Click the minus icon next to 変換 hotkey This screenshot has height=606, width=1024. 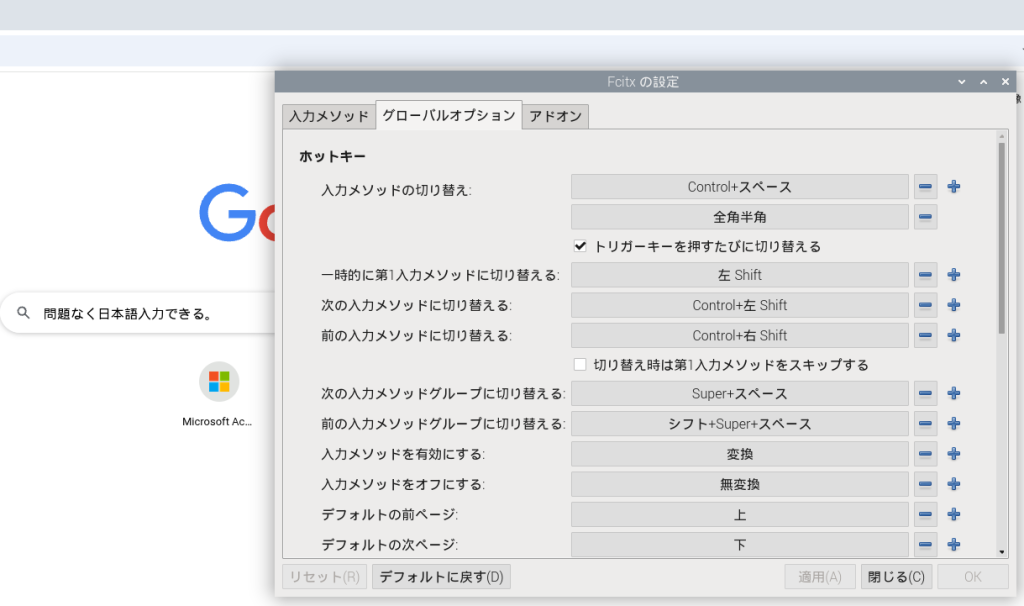tap(925, 454)
